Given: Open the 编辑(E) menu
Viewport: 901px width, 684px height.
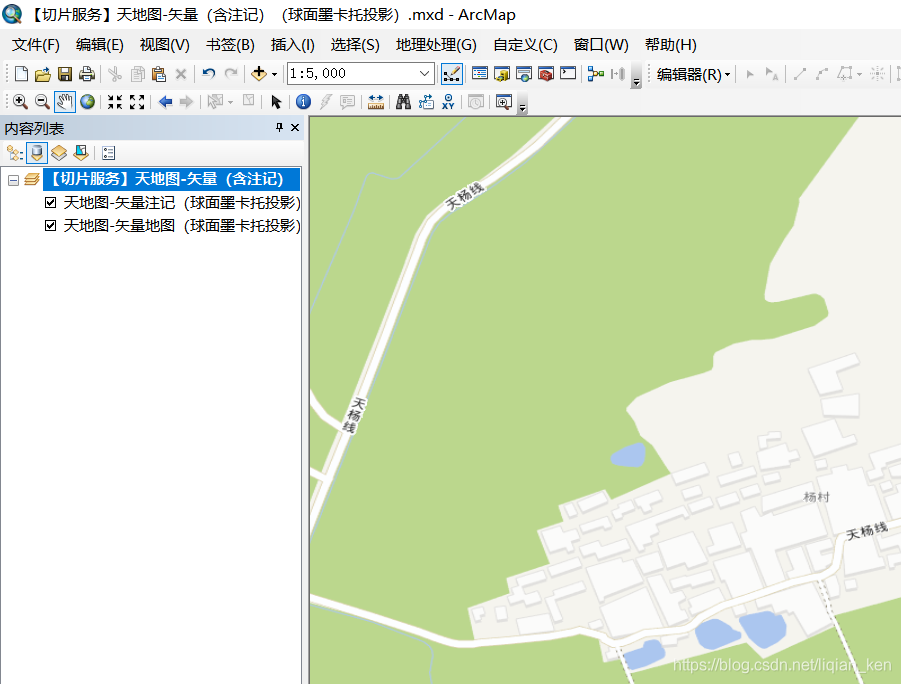Looking at the screenshot, I should point(99,45).
